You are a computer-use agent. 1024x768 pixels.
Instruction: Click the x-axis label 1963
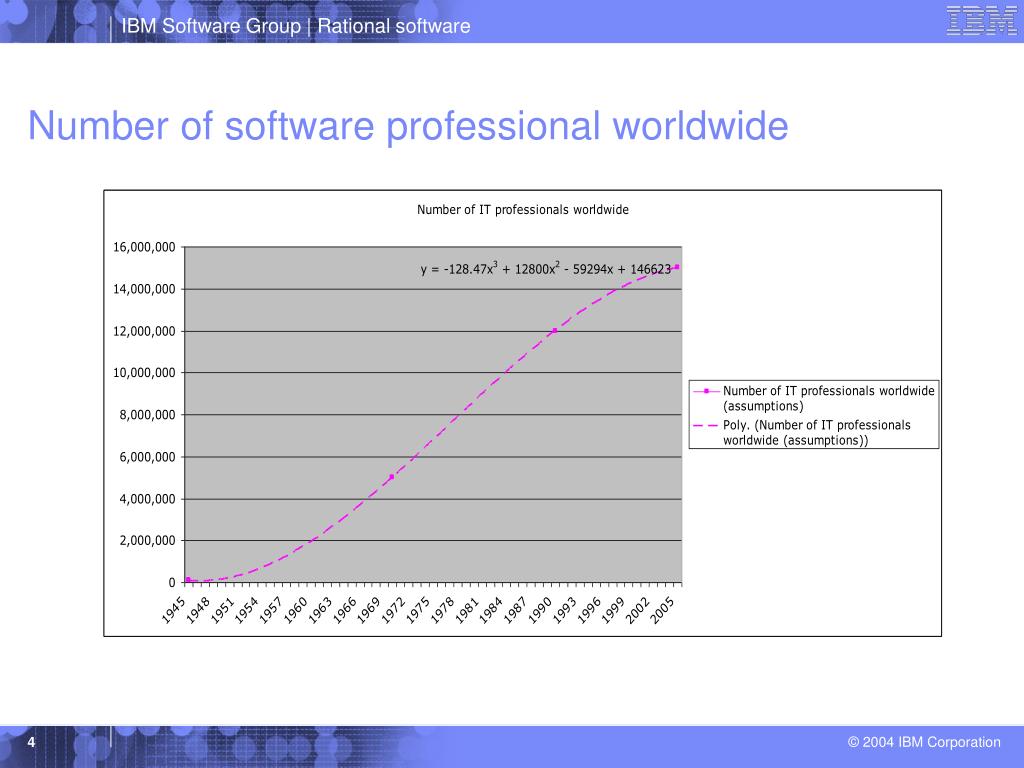[x=320, y=611]
